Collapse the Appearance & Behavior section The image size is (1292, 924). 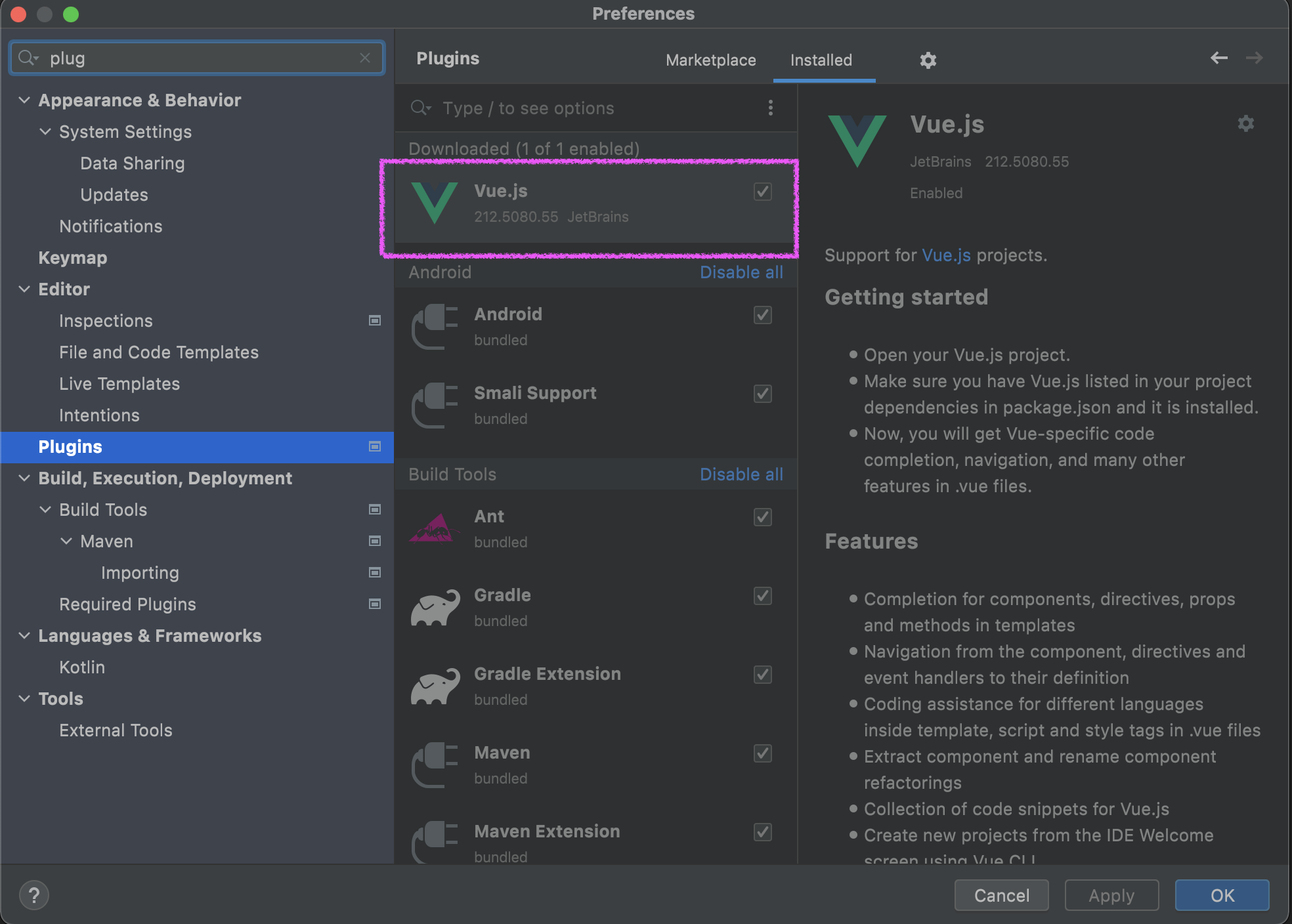click(24, 100)
